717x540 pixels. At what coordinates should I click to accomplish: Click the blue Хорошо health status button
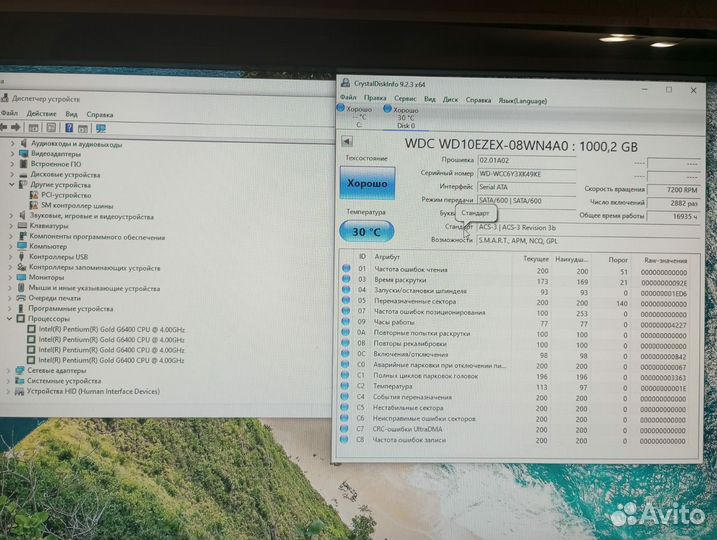click(367, 184)
